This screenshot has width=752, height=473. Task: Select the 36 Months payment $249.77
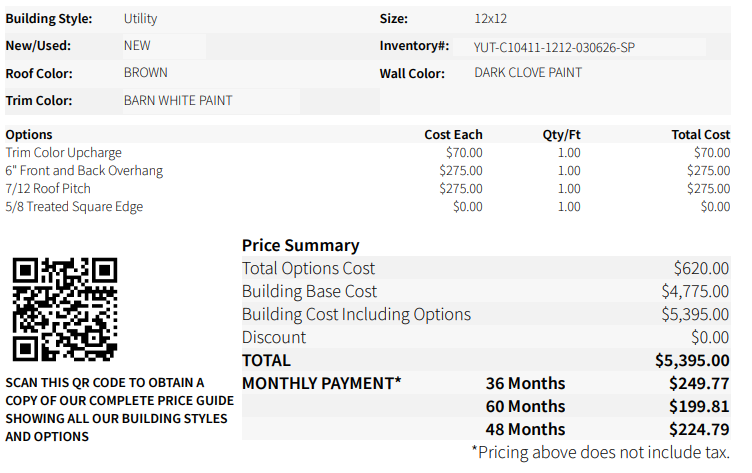[699, 383]
